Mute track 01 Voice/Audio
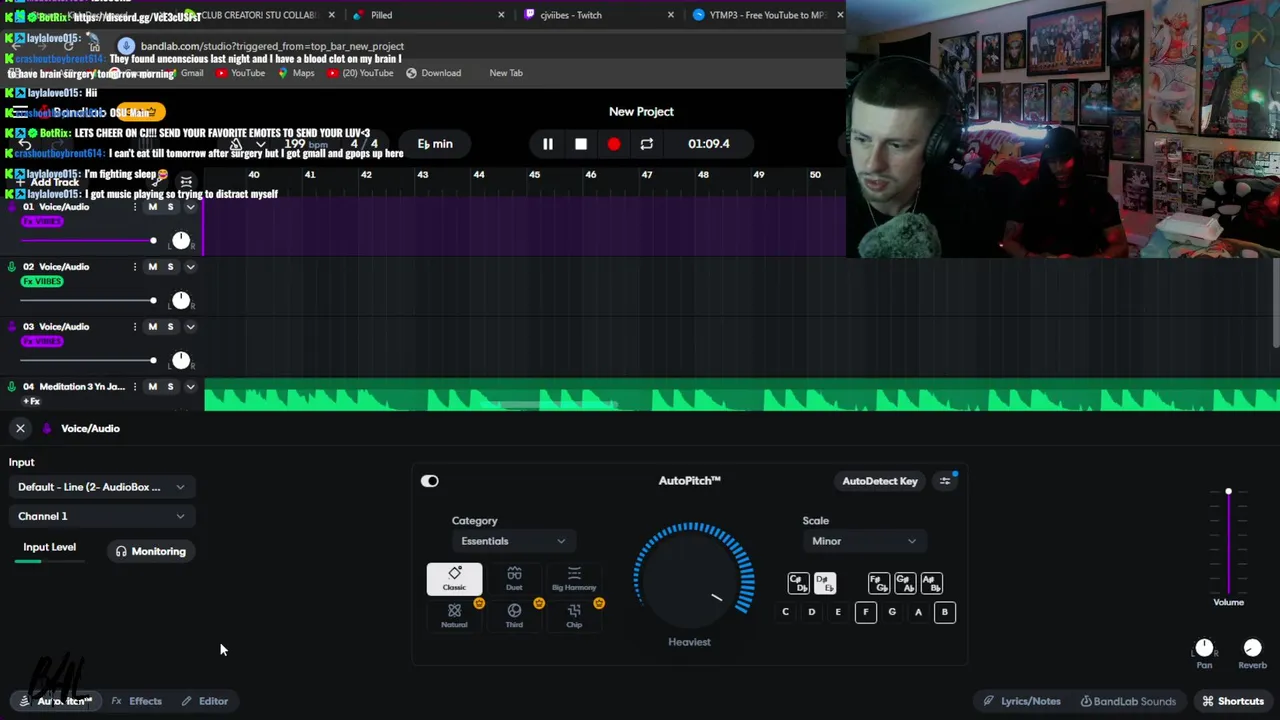This screenshot has width=1280, height=720. pos(152,207)
